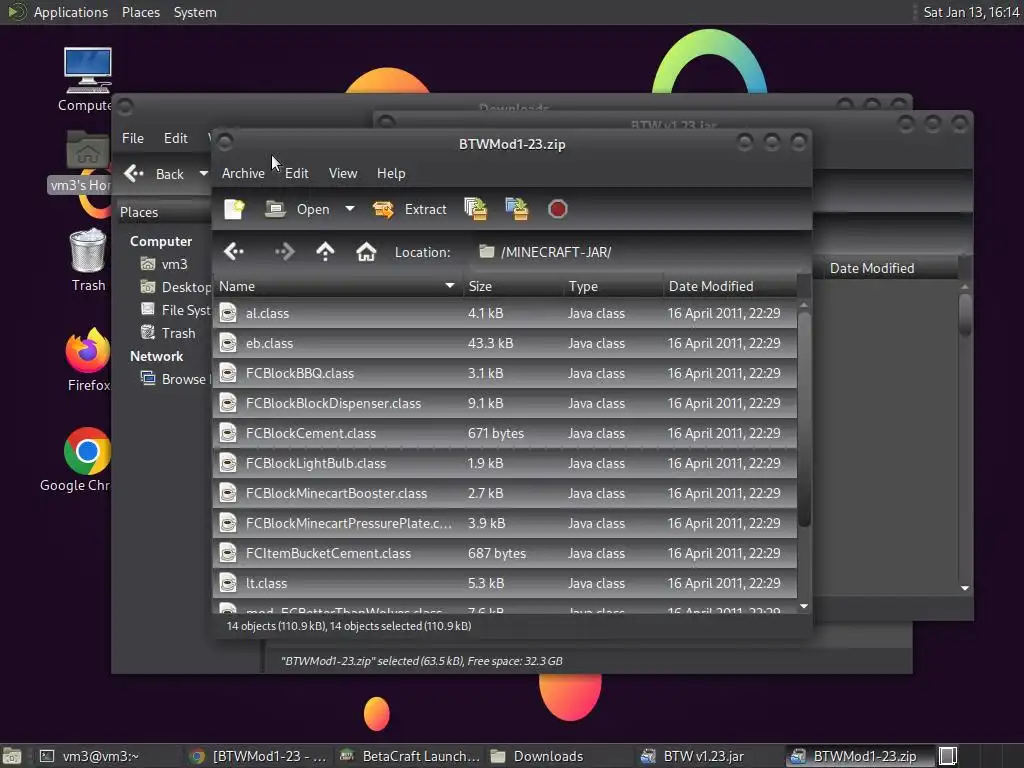Screen dimensions: 1024x768
Task: Select Desktop in Places sidebar
Action: pos(176,287)
